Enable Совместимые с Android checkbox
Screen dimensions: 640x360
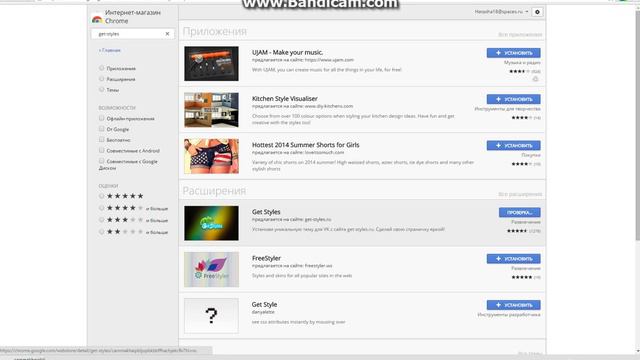pos(102,150)
